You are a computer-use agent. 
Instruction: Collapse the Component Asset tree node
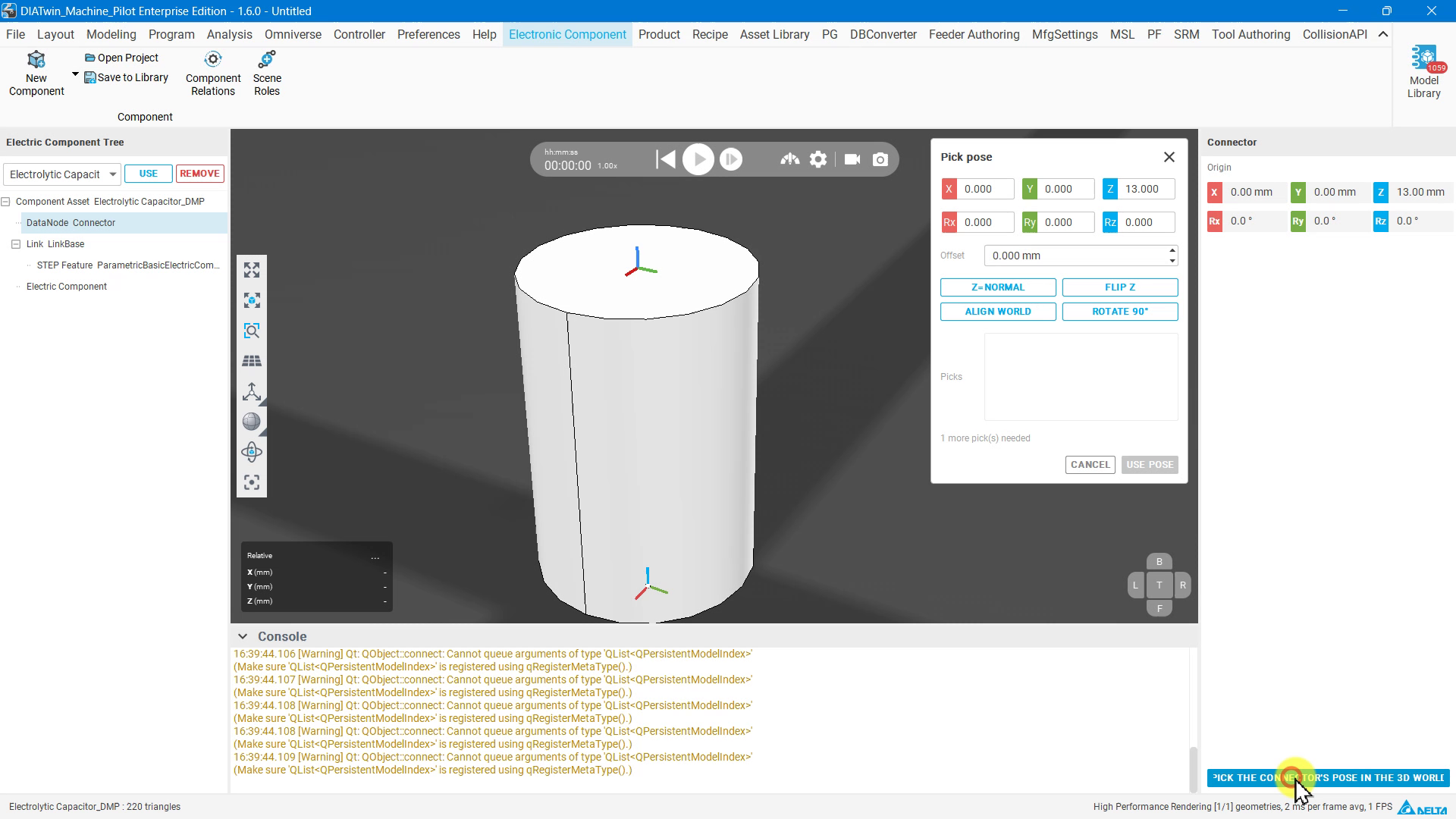tap(6, 202)
